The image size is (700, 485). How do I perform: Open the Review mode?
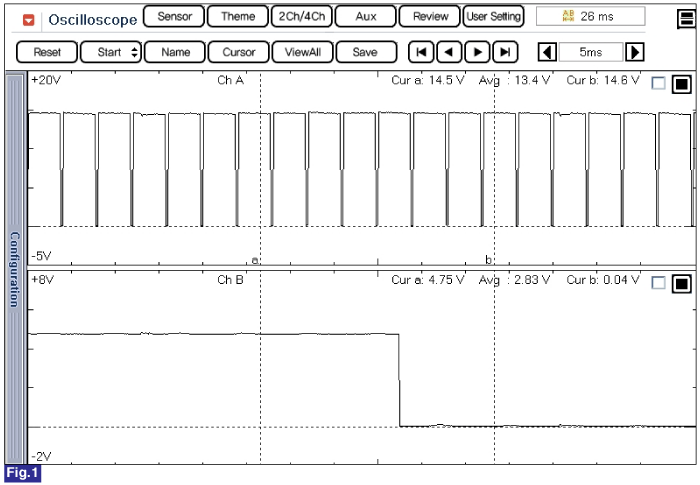coord(429,17)
